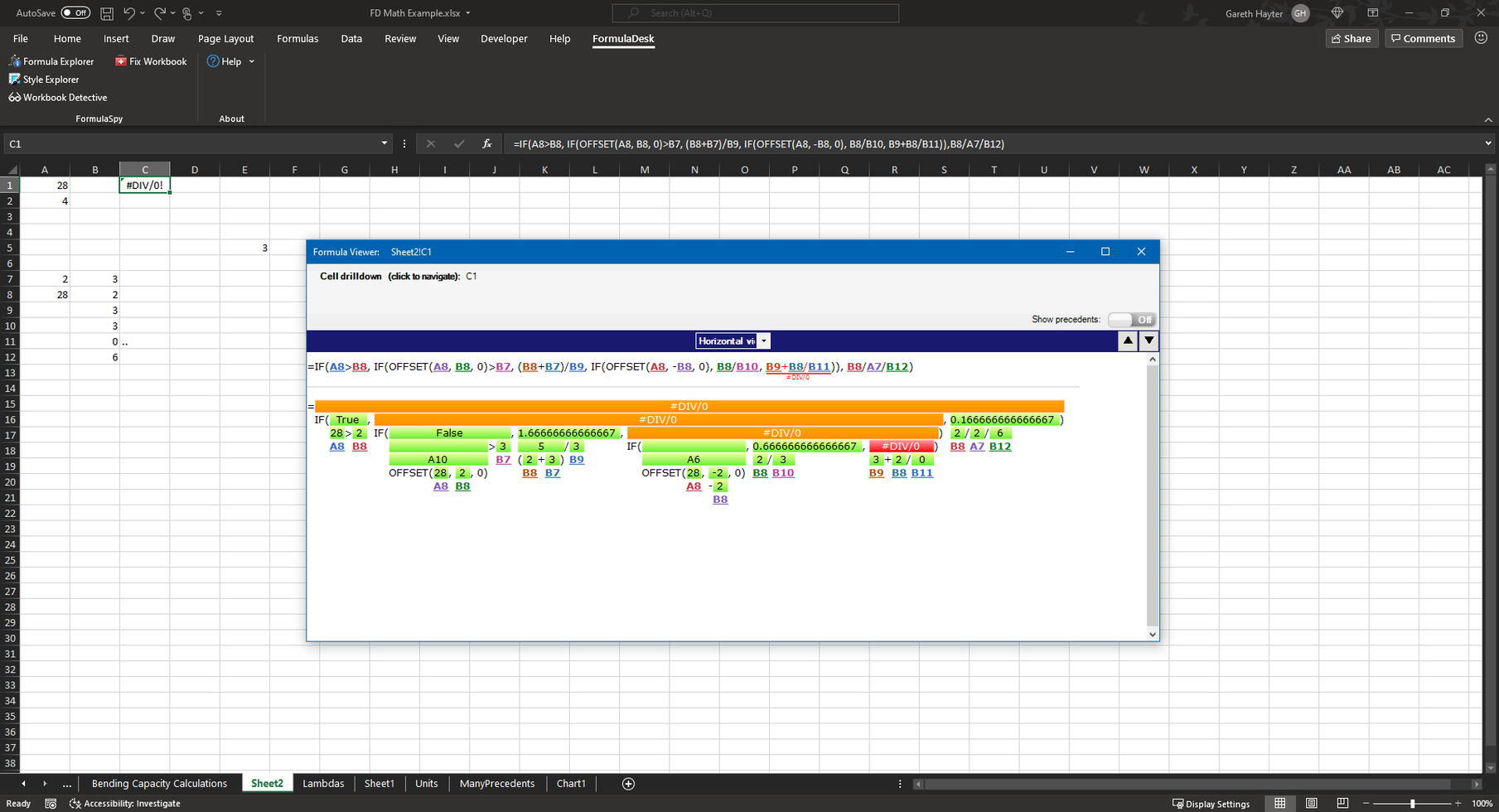This screenshot has width=1499, height=812.
Task: Click the FormulaDesk Help icon
Action: 214,60
